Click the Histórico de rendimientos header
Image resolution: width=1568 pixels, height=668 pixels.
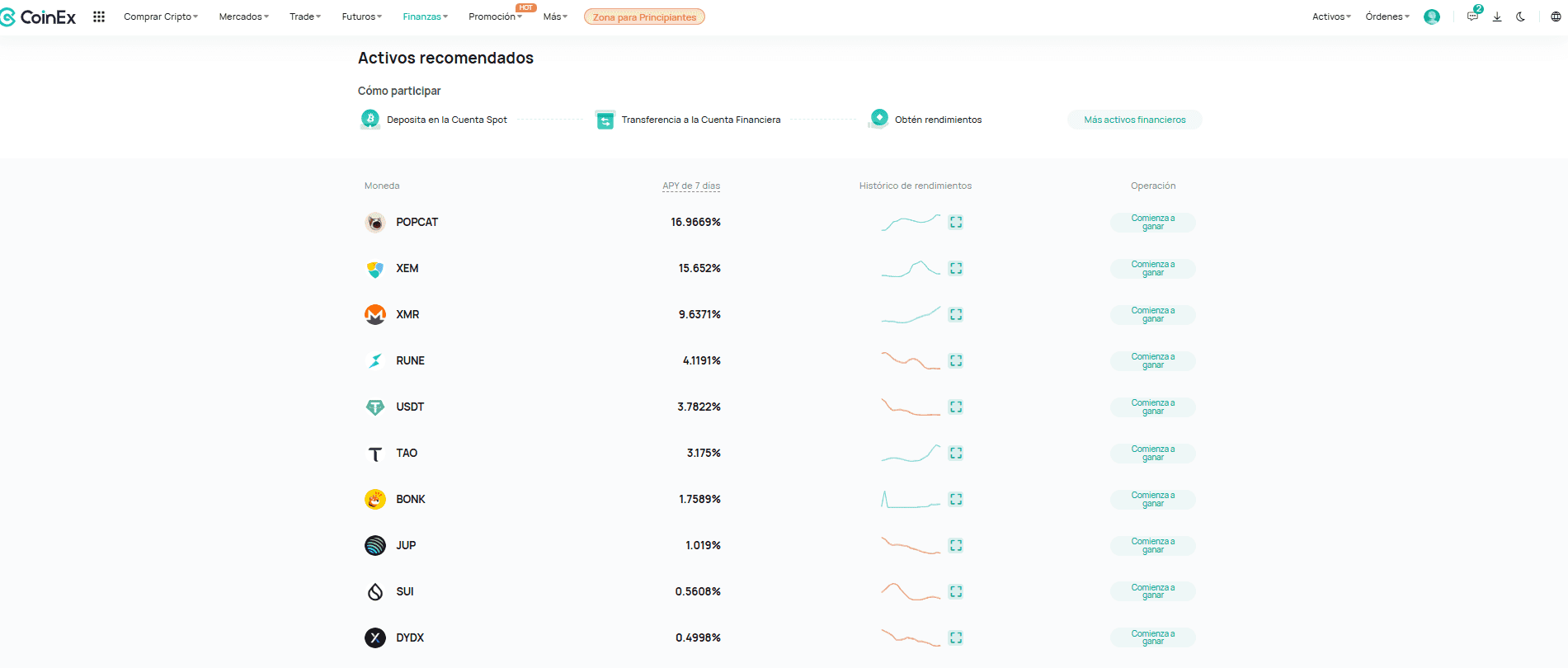pos(916,186)
